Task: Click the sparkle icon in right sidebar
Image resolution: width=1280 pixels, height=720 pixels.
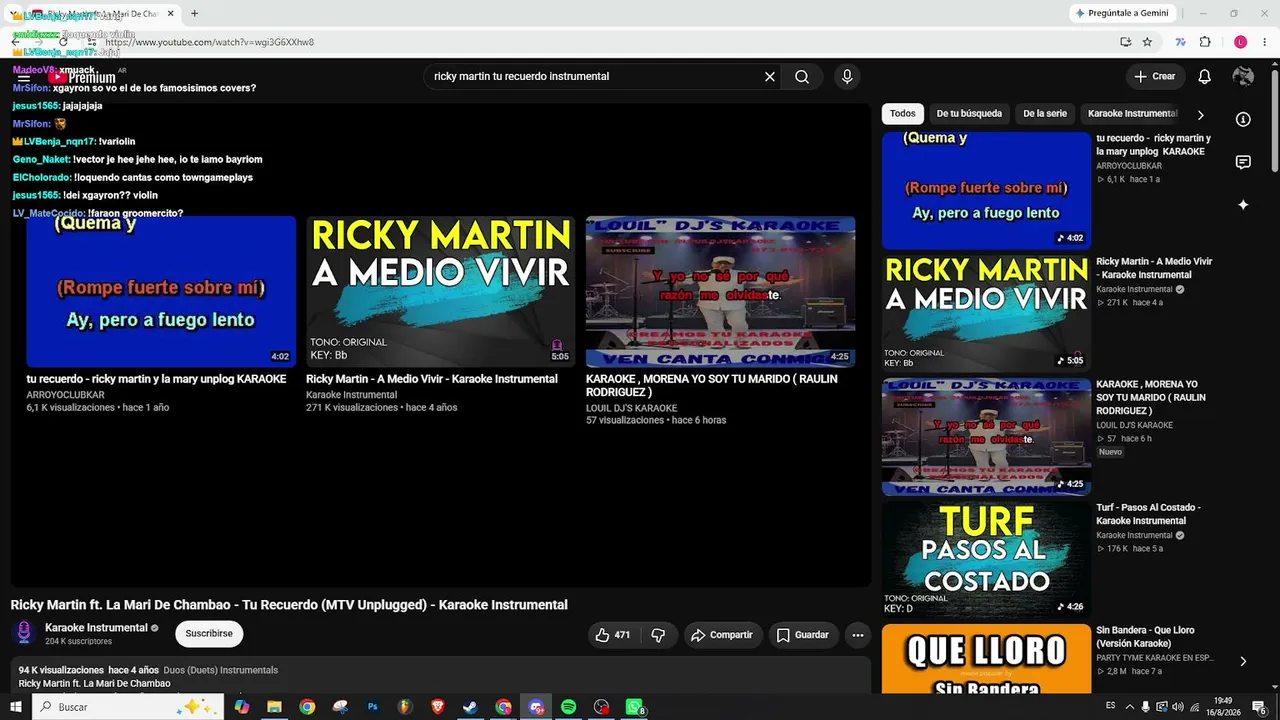Action: click(1243, 205)
